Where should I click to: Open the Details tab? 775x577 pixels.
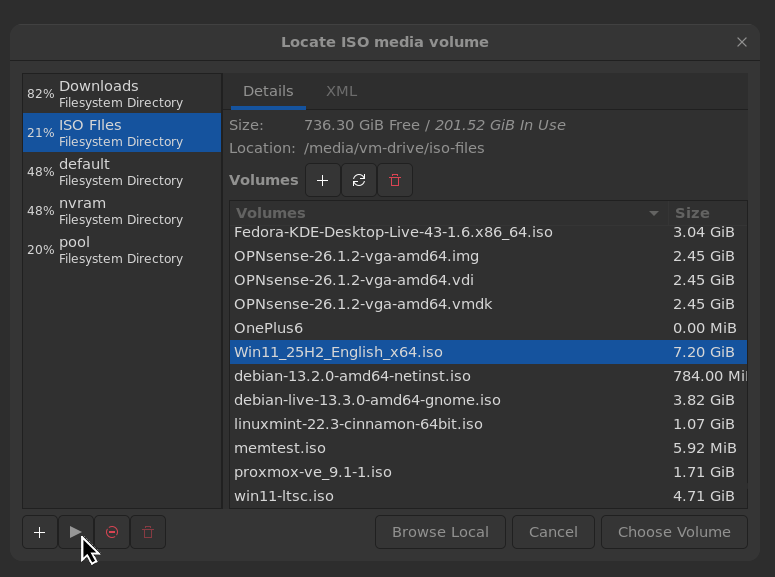268,91
